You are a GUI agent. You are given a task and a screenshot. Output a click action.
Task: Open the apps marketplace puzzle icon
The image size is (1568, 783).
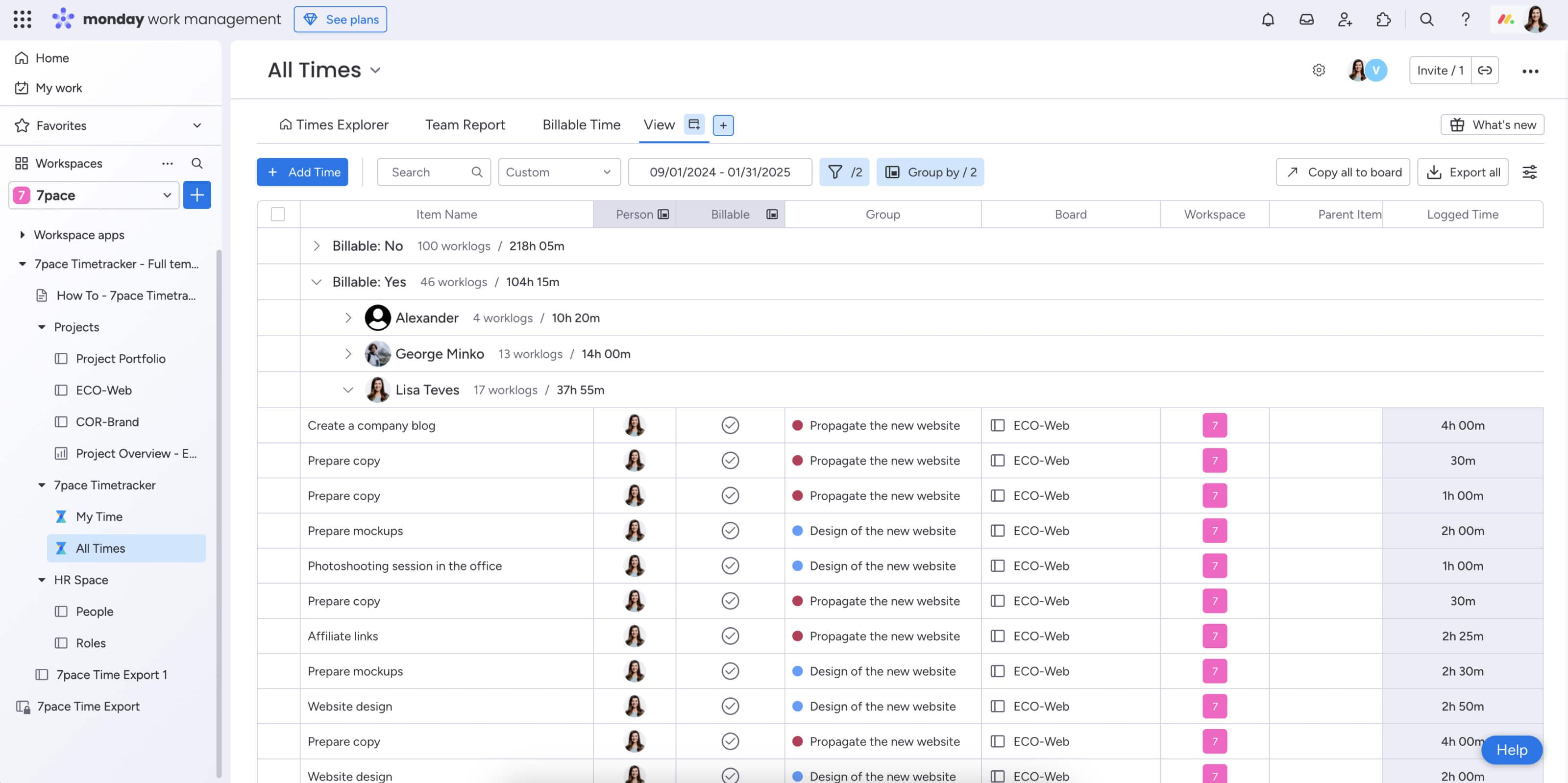point(1383,20)
